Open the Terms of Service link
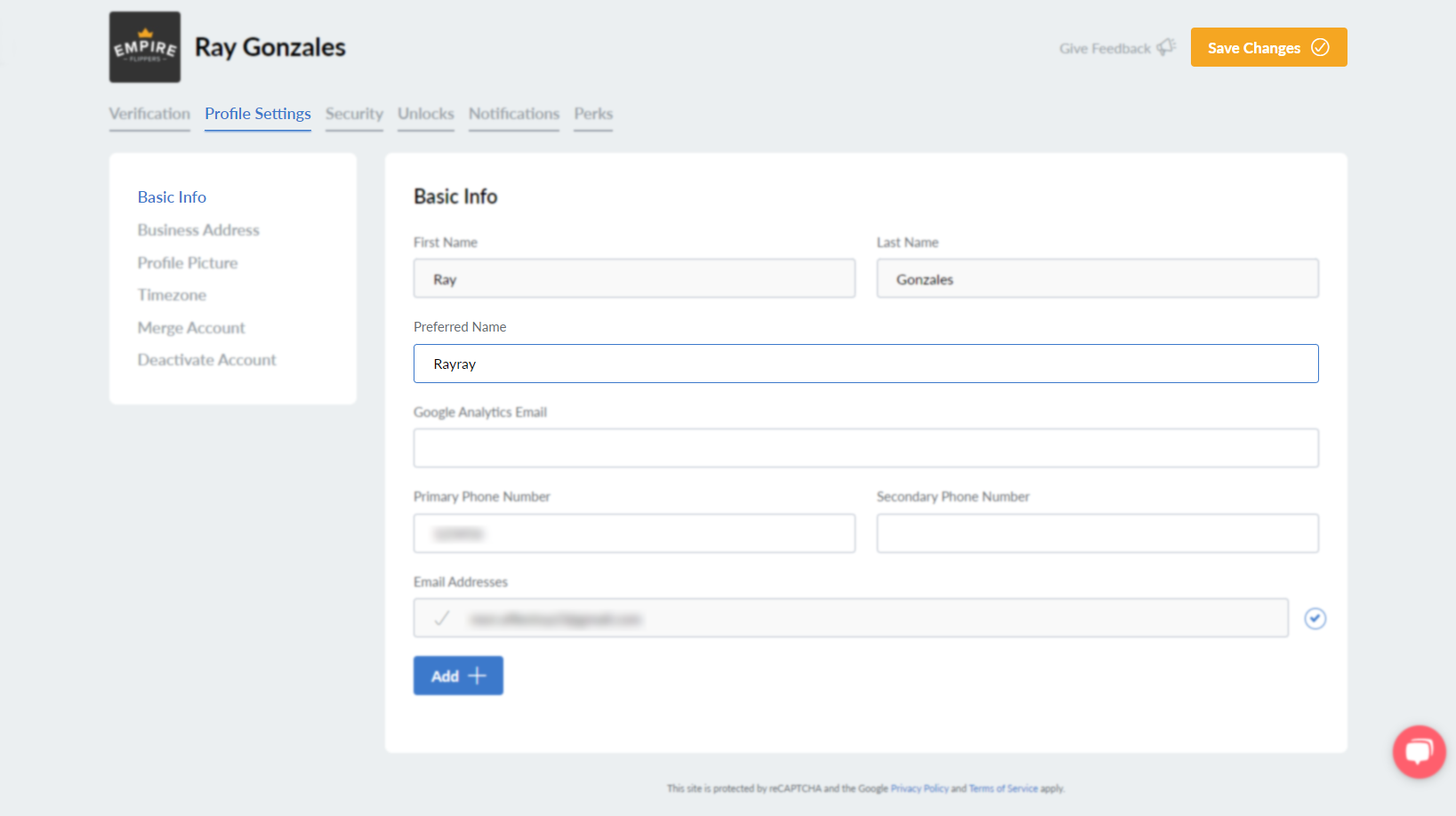The image size is (1456, 816). point(1002,788)
